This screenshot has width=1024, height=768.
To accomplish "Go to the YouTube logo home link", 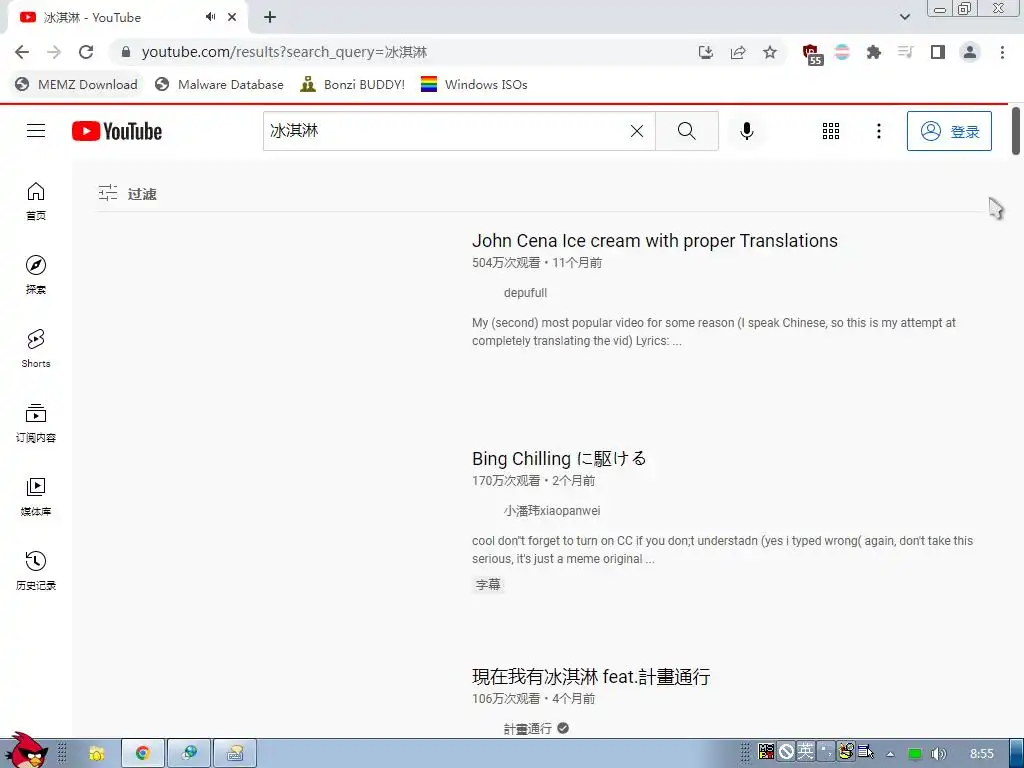I will (x=117, y=131).
